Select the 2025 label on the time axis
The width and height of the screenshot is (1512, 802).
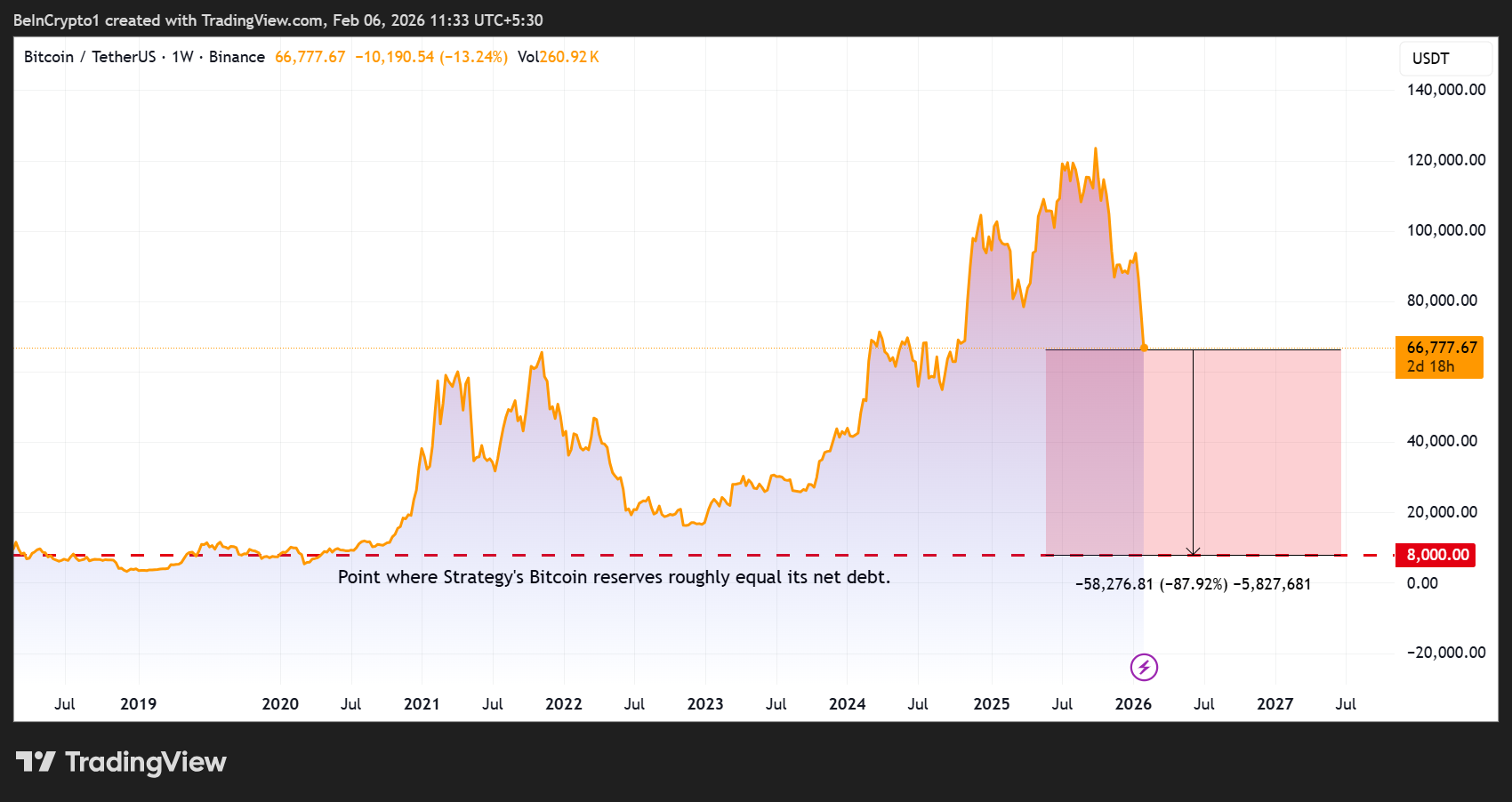pyautogui.click(x=991, y=703)
